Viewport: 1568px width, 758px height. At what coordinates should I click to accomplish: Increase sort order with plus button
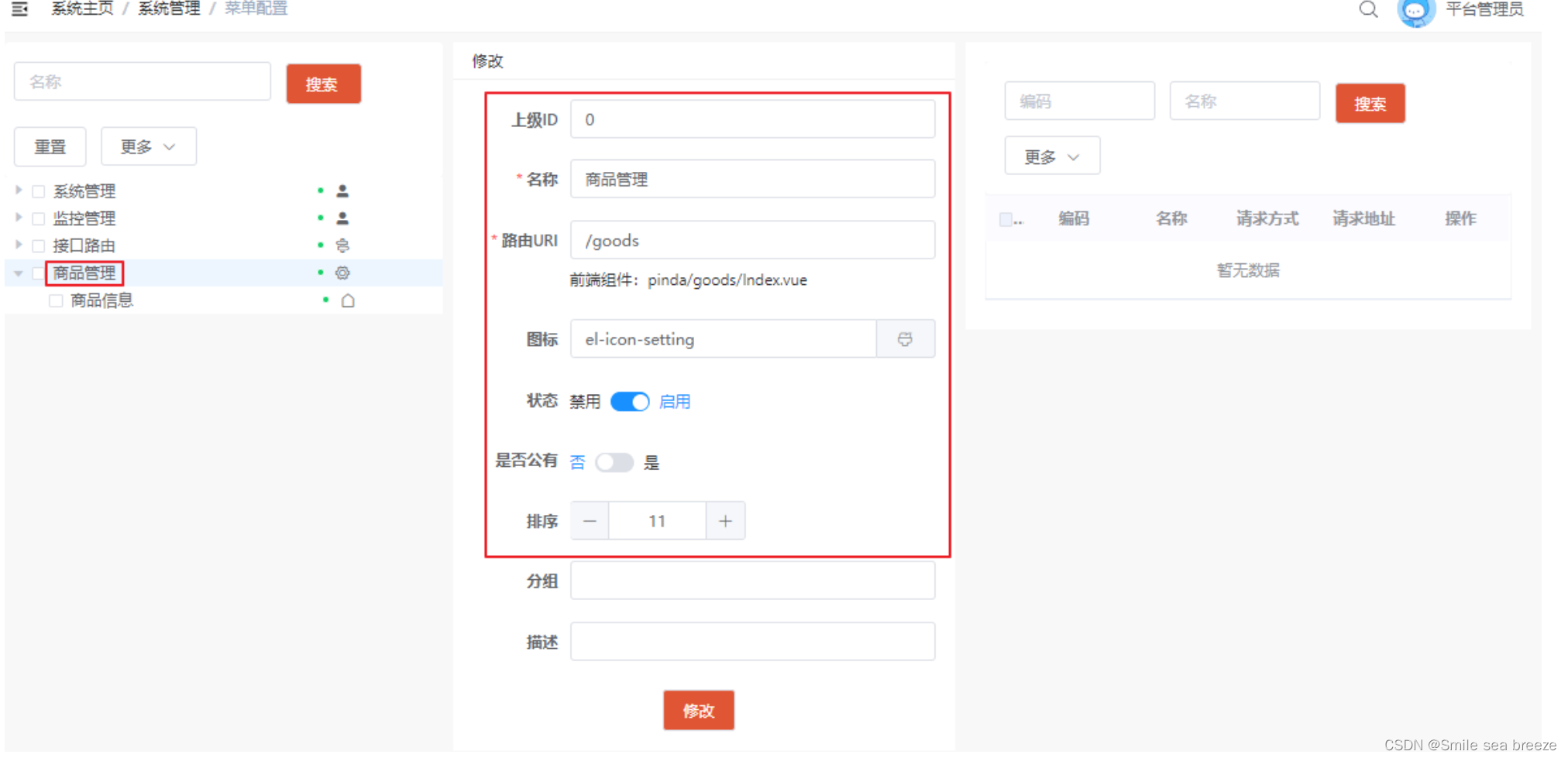[x=725, y=521]
